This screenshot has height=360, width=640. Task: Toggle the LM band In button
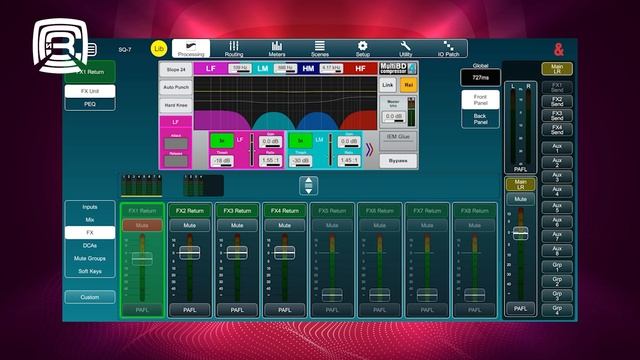[x=300, y=141]
